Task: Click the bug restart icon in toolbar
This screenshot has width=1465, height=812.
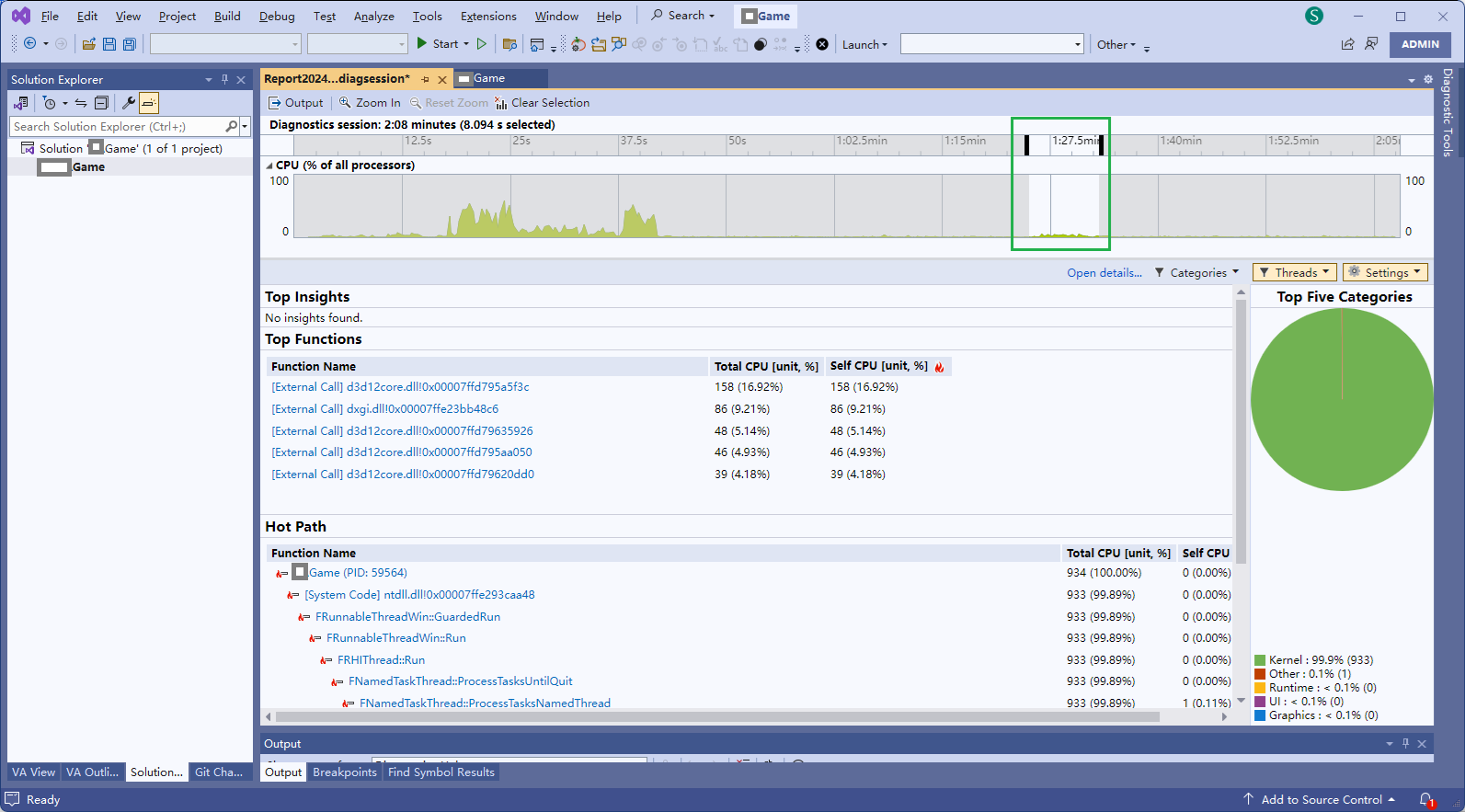Action: point(578,44)
